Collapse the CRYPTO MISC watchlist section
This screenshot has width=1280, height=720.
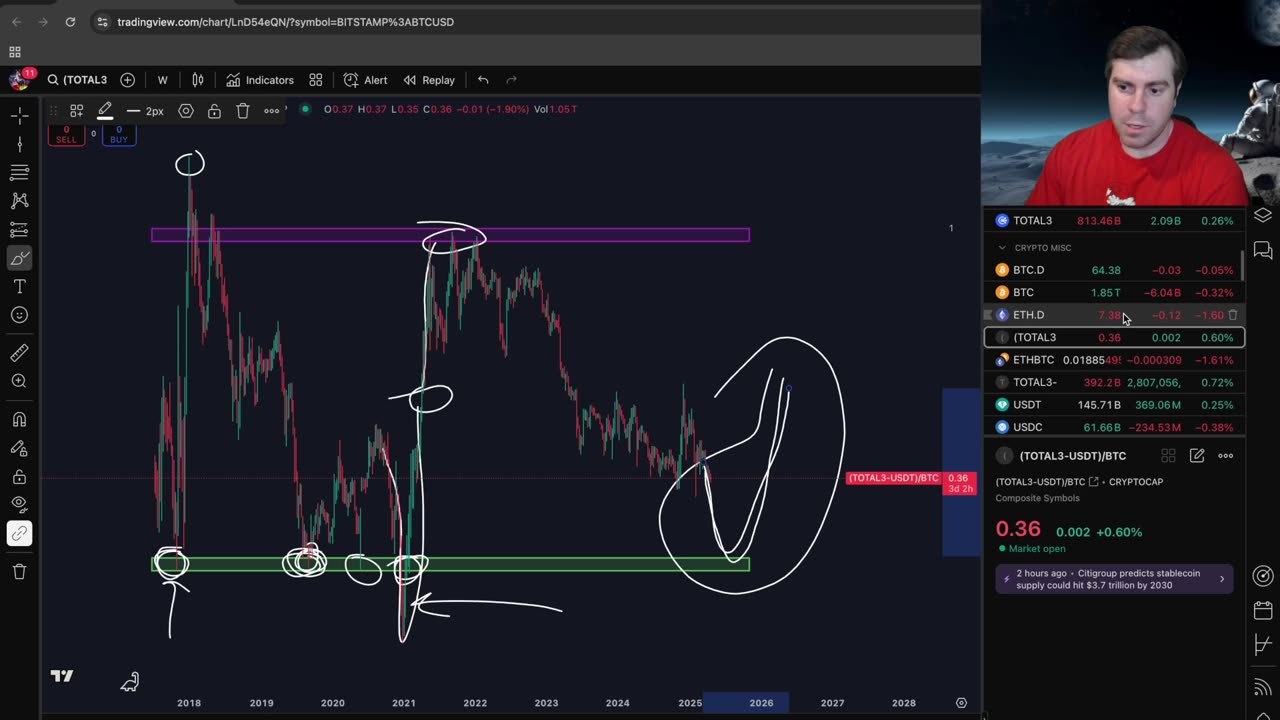pos(1002,248)
